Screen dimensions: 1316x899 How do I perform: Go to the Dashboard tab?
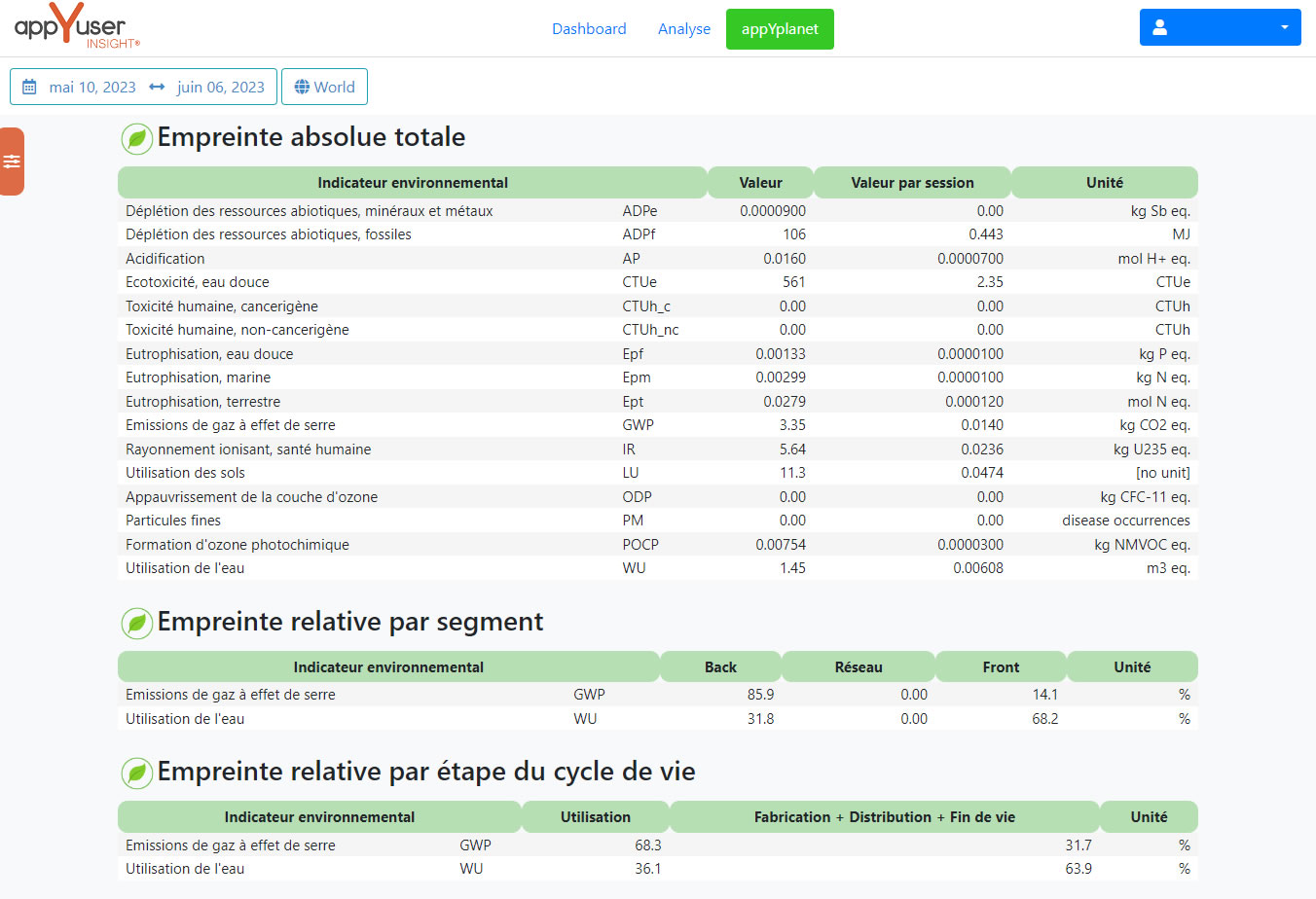click(x=589, y=29)
